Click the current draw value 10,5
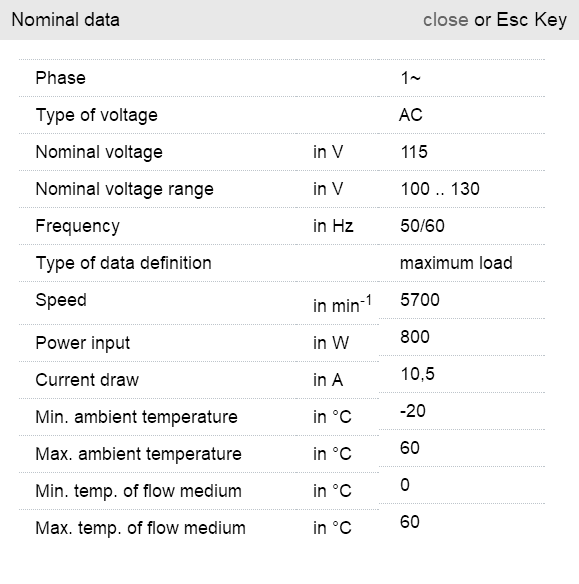Screen dimensions: 579x584 (x=417, y=374)
